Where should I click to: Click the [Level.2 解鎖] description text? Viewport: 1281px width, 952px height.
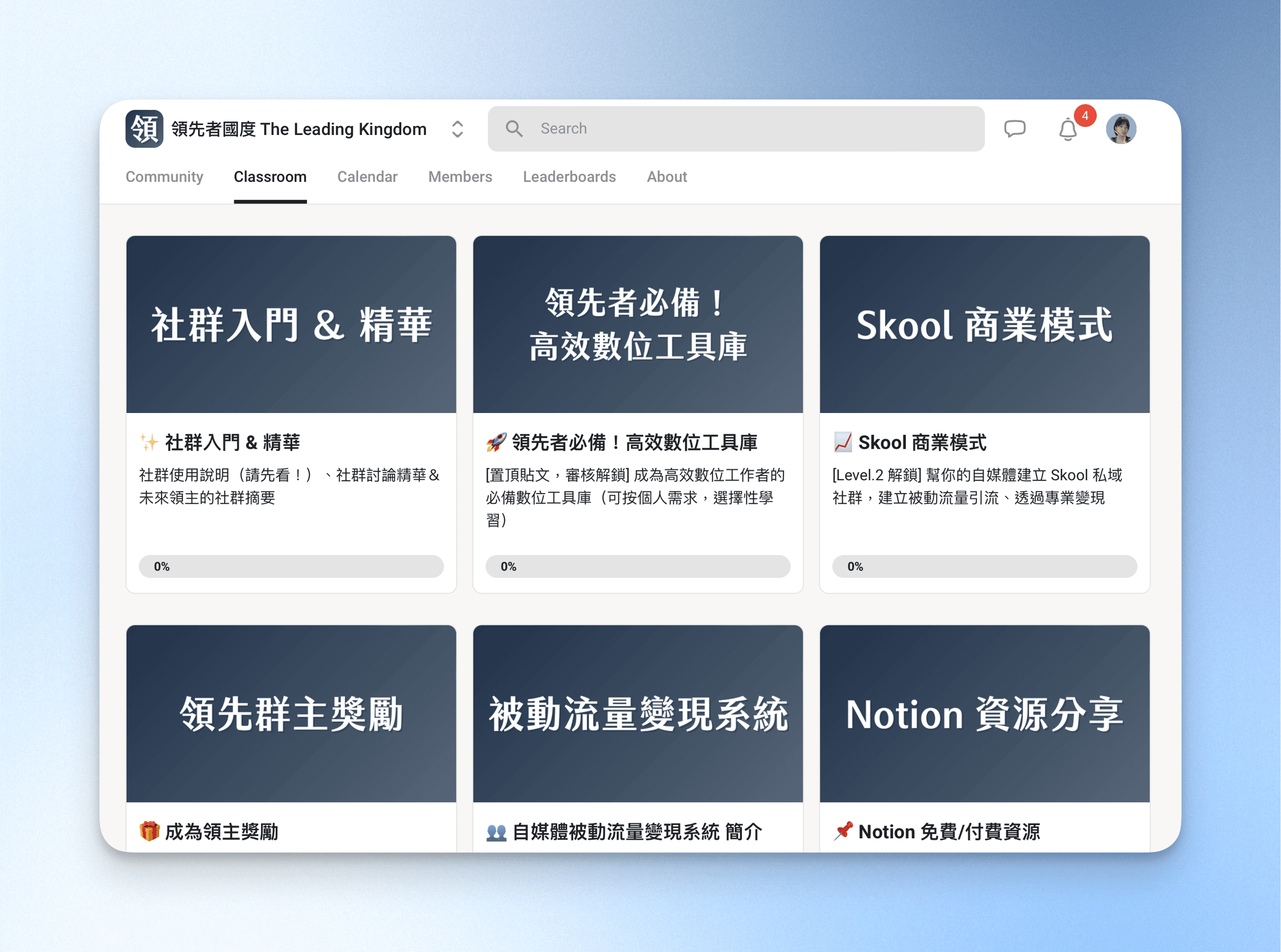[x=977, y=486]
